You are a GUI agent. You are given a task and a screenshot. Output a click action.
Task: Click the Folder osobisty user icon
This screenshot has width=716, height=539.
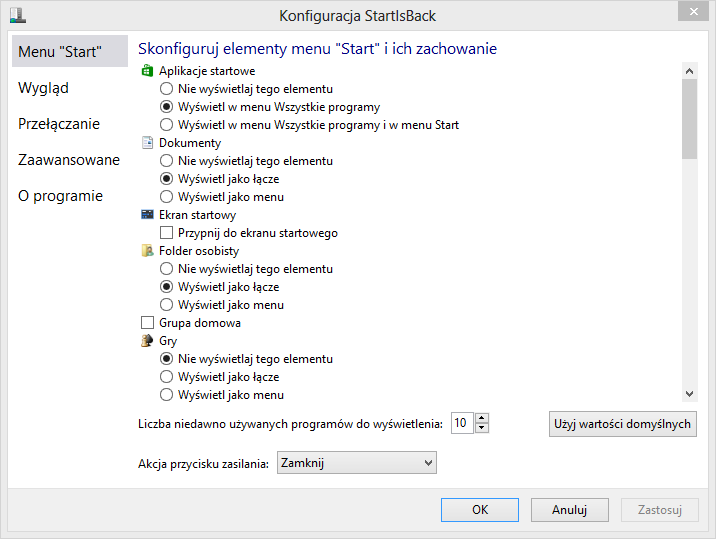coord(147,250)
